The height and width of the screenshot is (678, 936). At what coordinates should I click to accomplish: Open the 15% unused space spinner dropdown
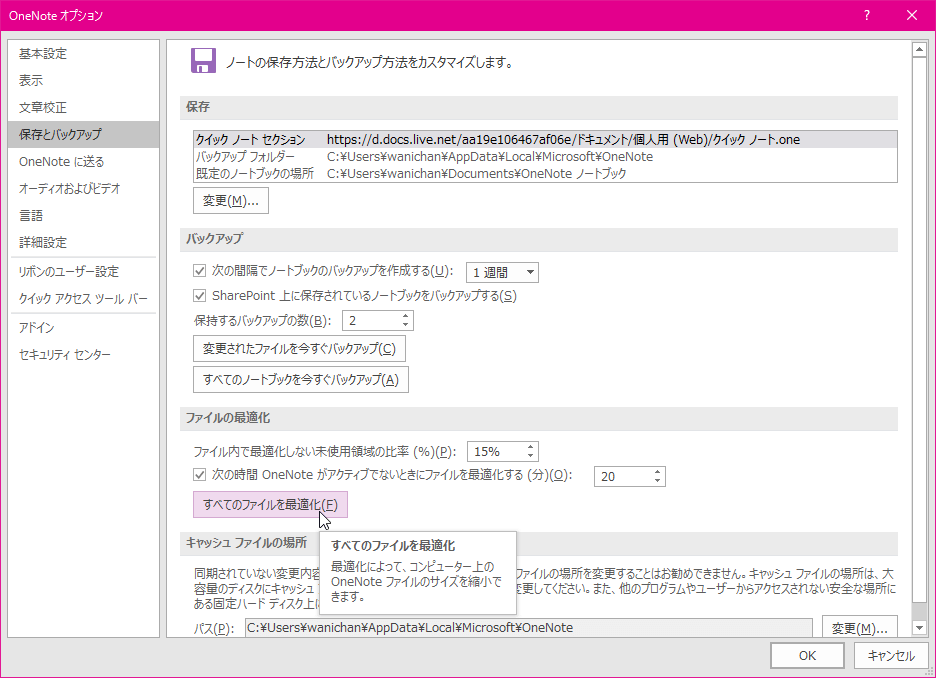[531, 451]
